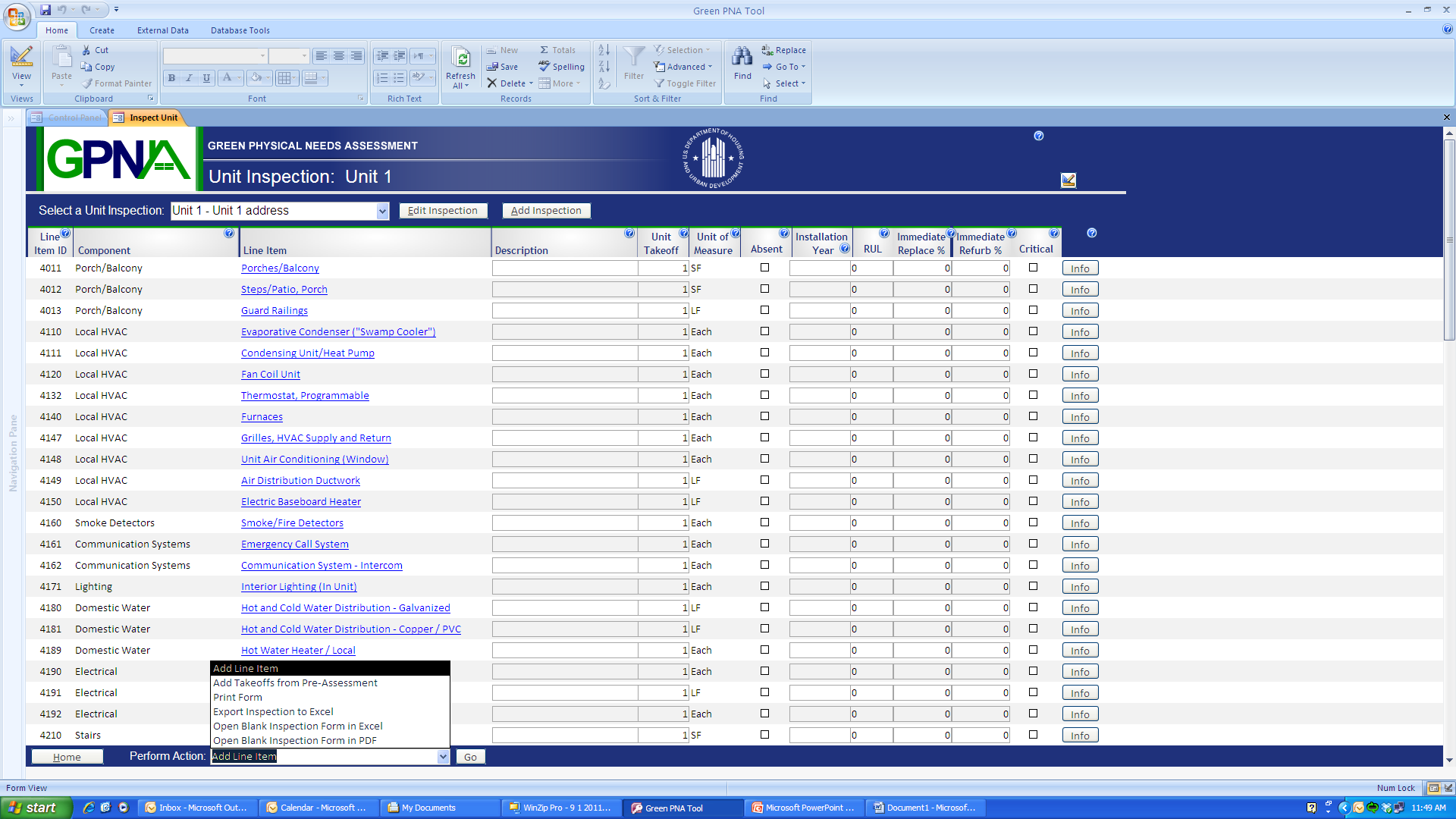Click the Find binoculars icon
This screenshot has width=1456, height=819.
tap(742, 57)
